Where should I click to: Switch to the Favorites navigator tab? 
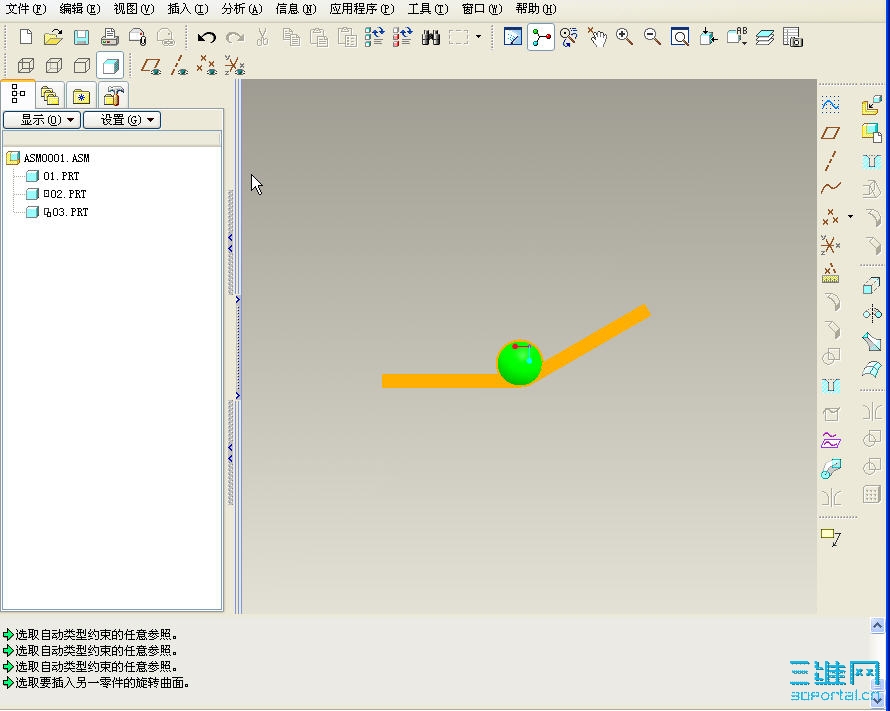pyautogui.click(x=81, y=95)
